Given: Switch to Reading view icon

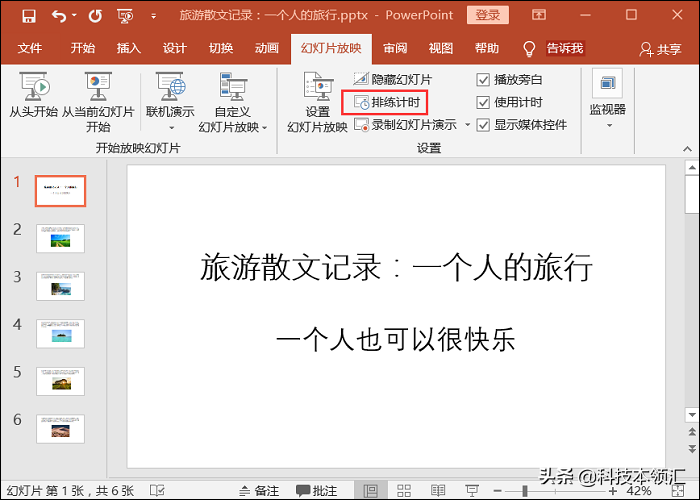Looking at the screenshot, I should pos(438,491).
